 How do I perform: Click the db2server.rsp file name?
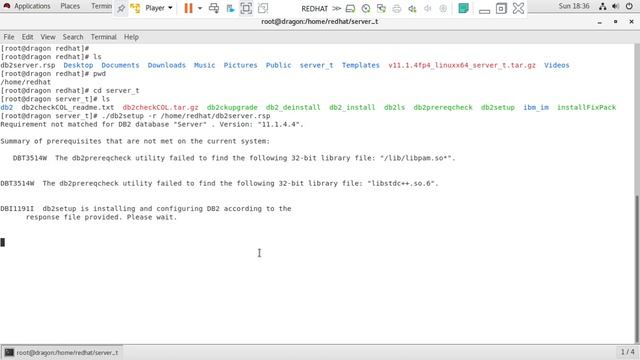(28, 65)
